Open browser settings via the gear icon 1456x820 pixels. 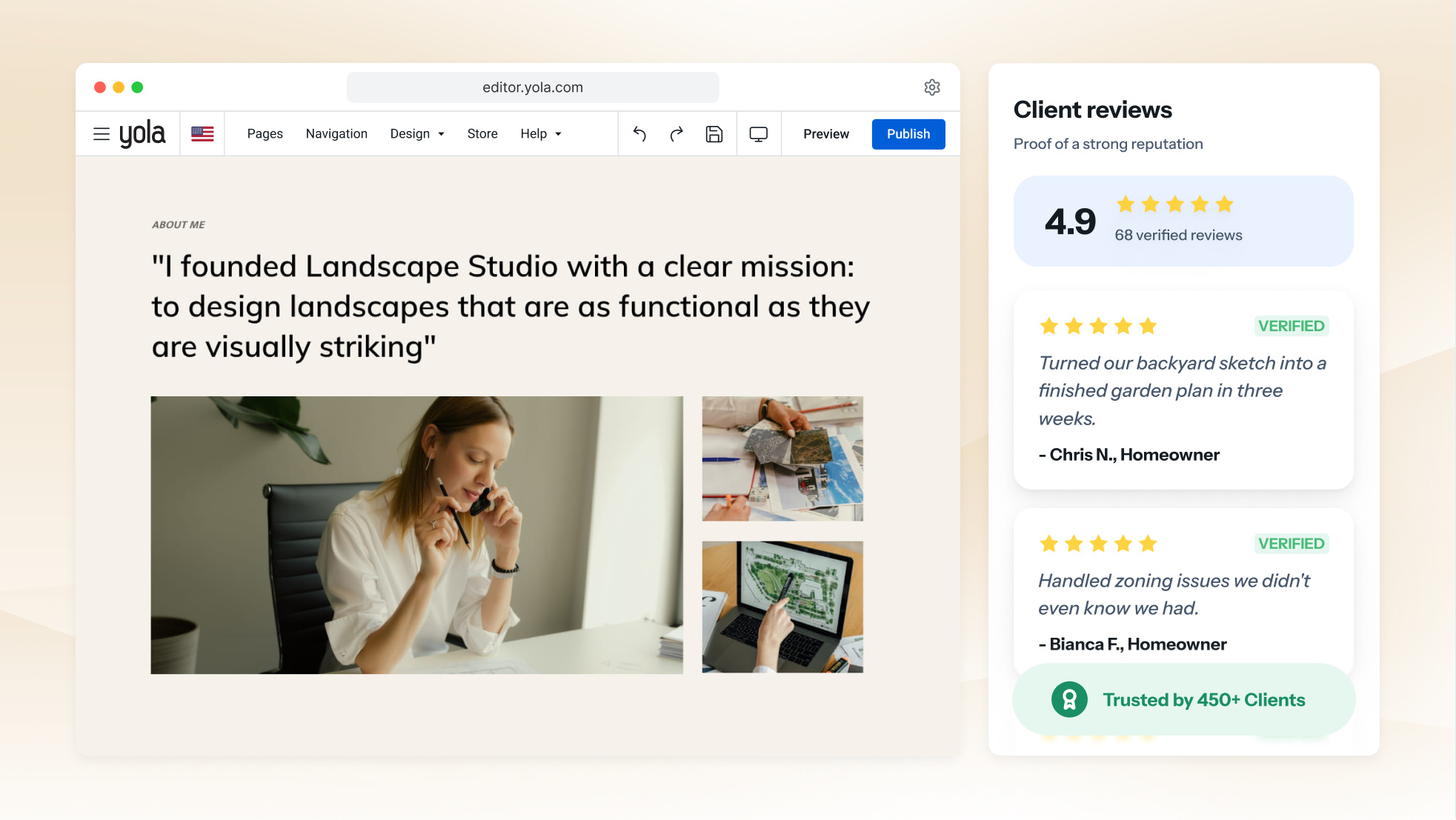tap(932, 87)
